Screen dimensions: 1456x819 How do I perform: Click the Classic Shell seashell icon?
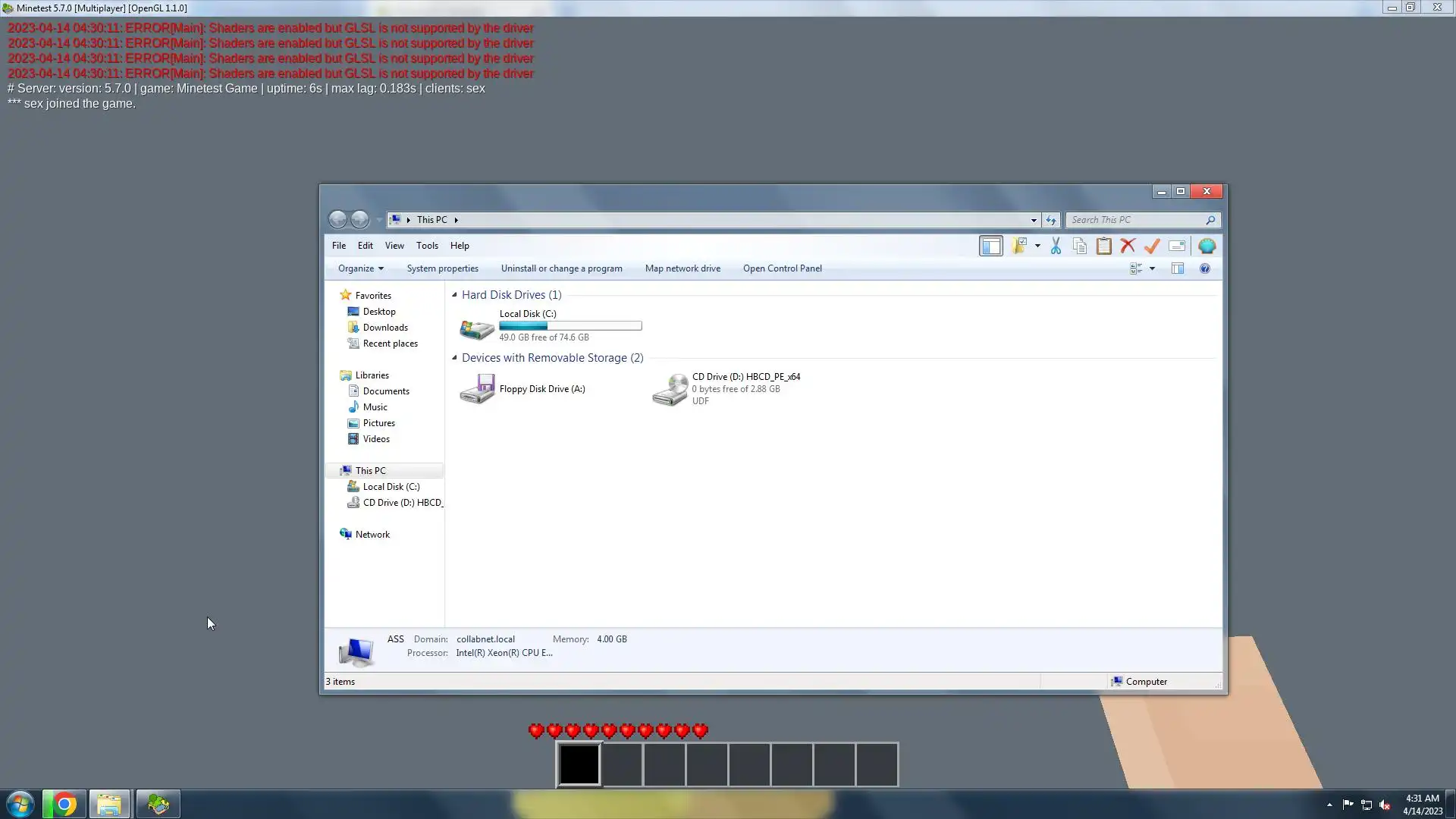click(1207, 246)
